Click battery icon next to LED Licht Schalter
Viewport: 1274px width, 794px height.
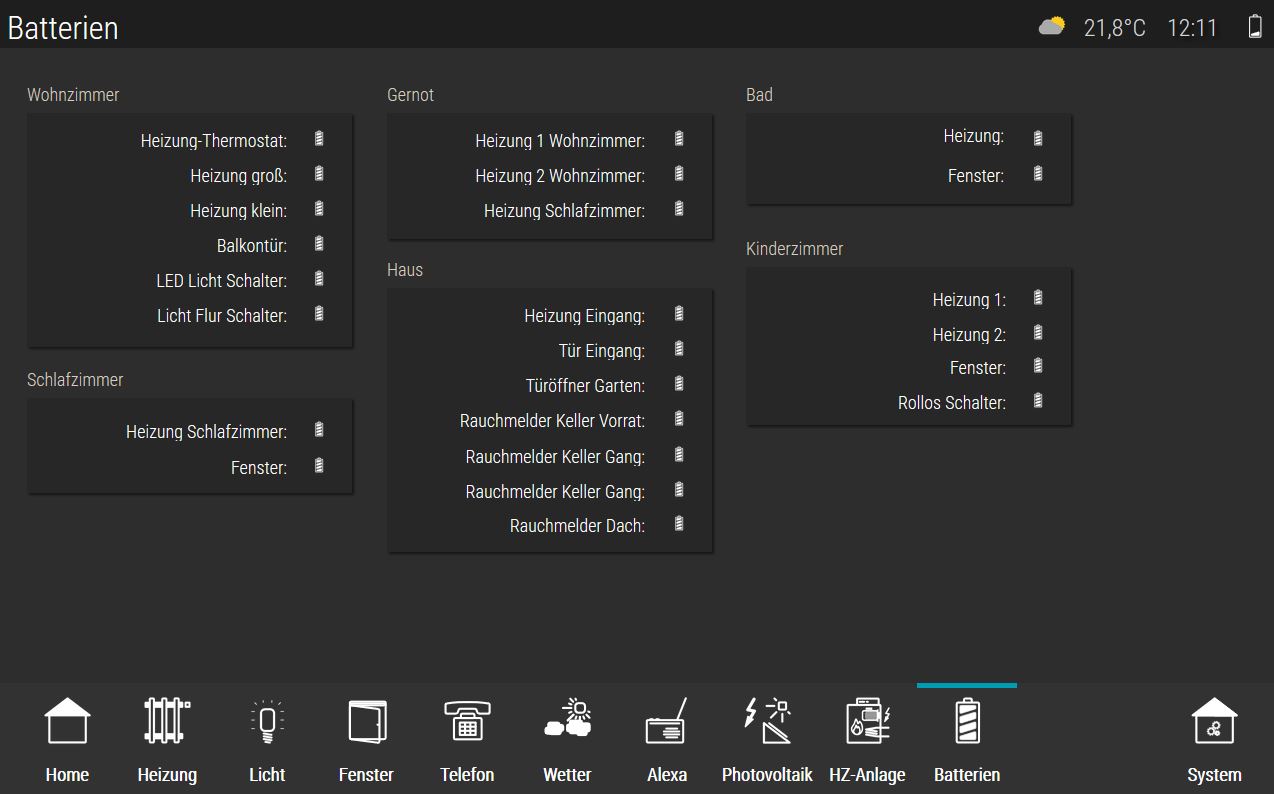pyautogui.click(x=319, y=278)
